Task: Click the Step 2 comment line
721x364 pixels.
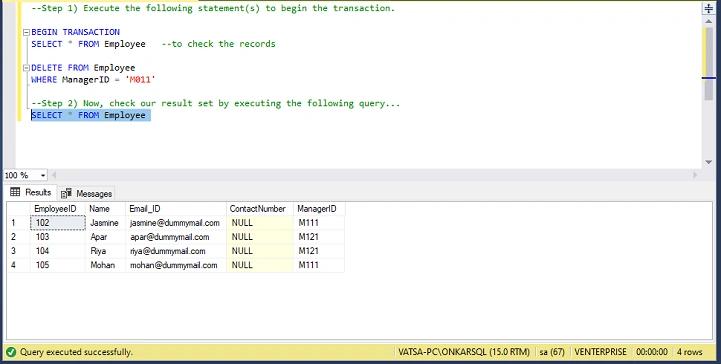Action: point(216,103)
